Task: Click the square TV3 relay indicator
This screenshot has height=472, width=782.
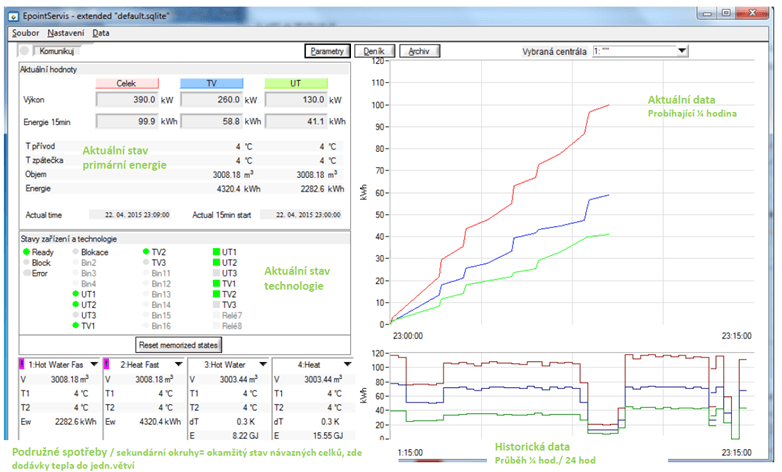Action: coord(216,304)
